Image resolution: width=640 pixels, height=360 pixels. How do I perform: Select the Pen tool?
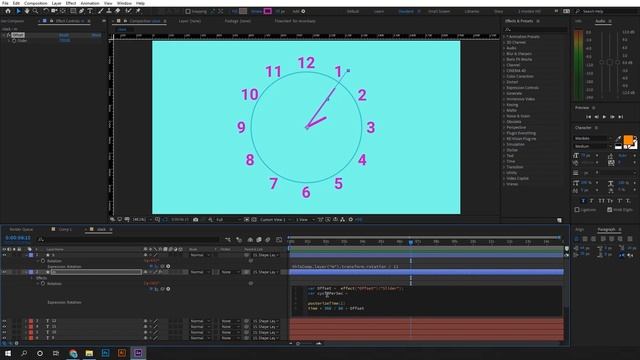coord(82,11)
